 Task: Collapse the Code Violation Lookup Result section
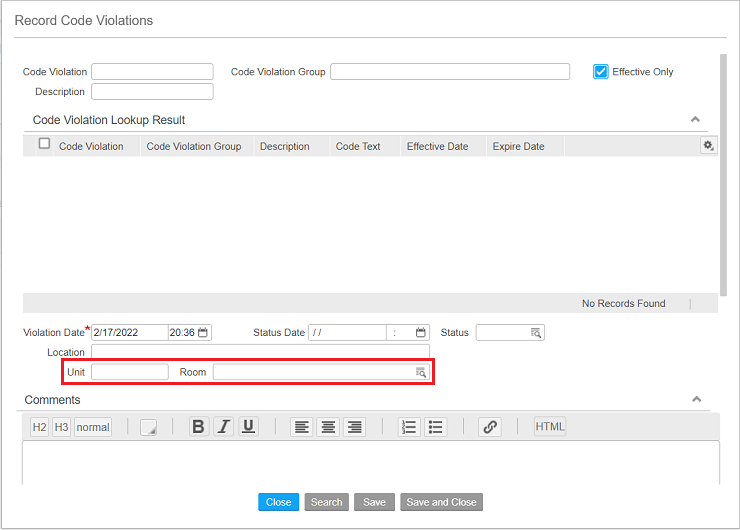[x=696, y=120]
